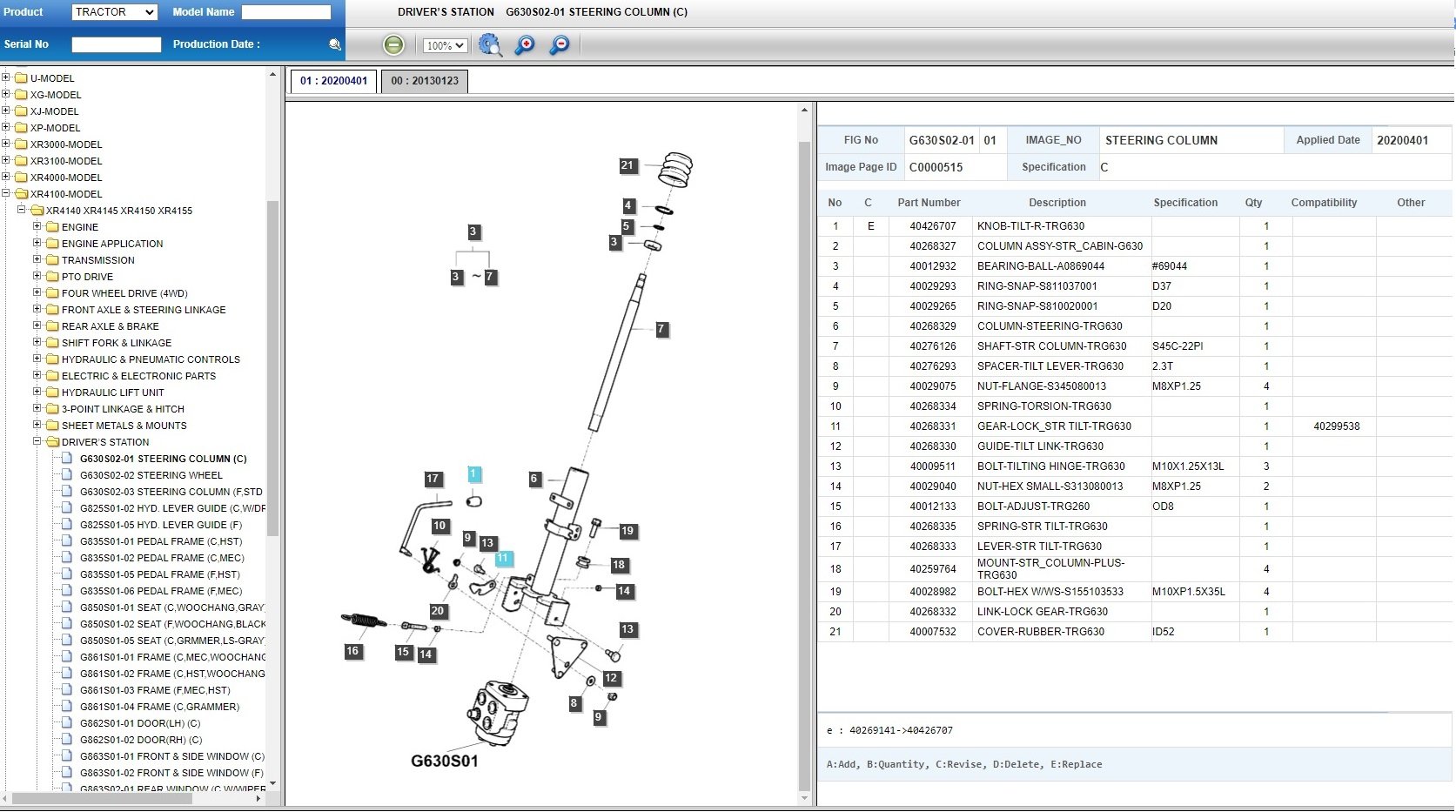The image size is (1456, 812).
Task: Collapse the XR4140 XR4145 XR4150 XR4155 node
Action: (22, 210)
